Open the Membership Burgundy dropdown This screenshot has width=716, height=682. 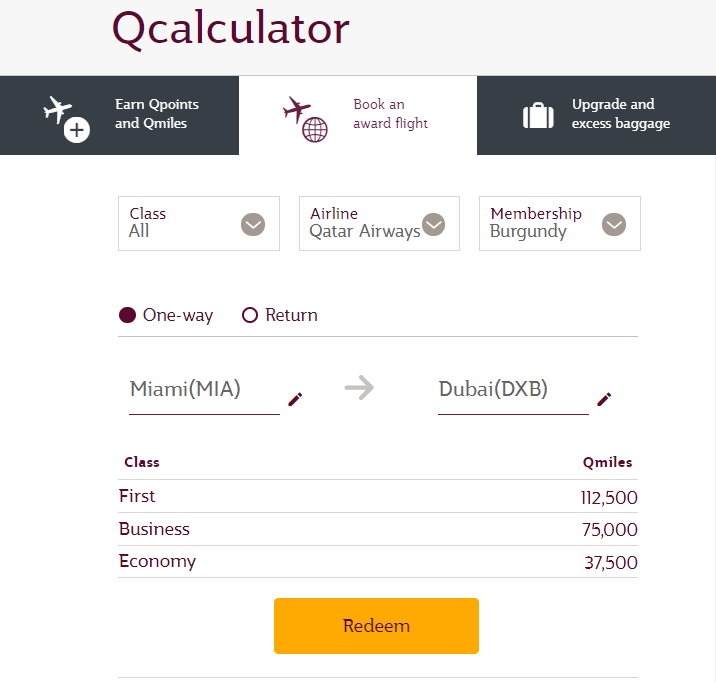[560, 224]
